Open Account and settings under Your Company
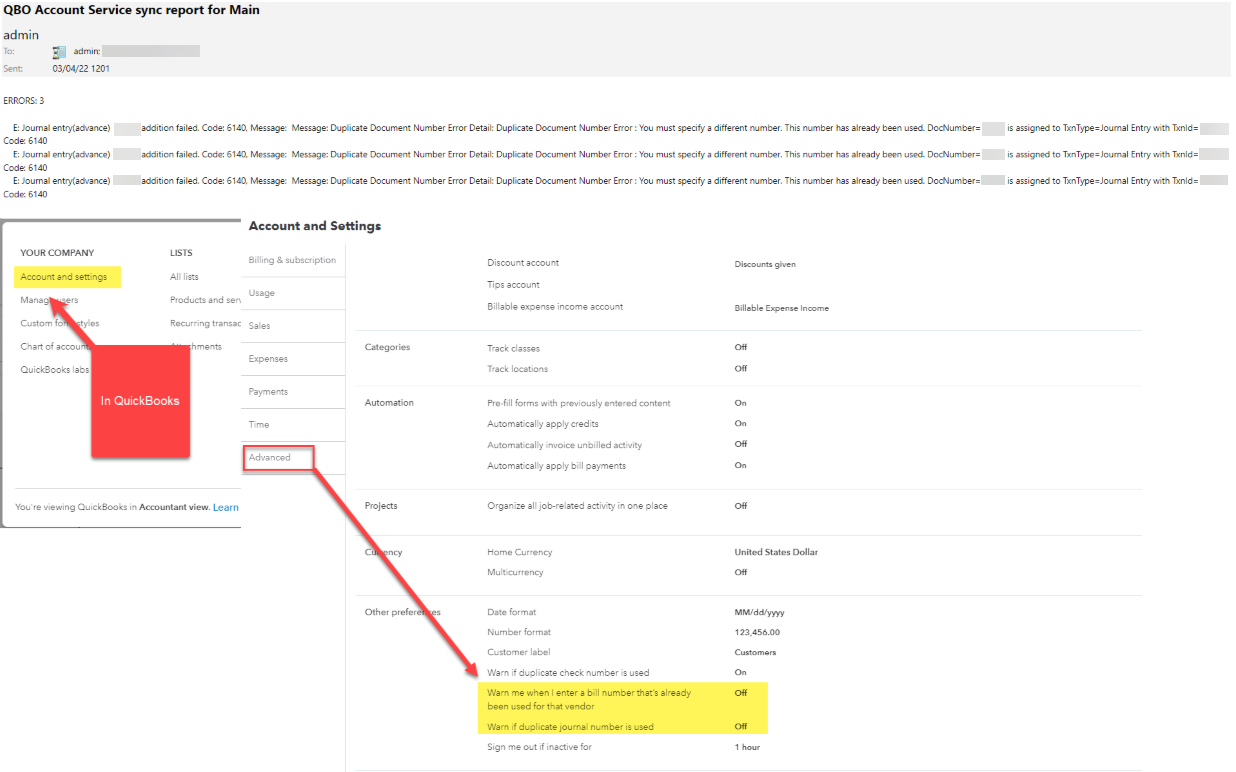 pos(64,277)
